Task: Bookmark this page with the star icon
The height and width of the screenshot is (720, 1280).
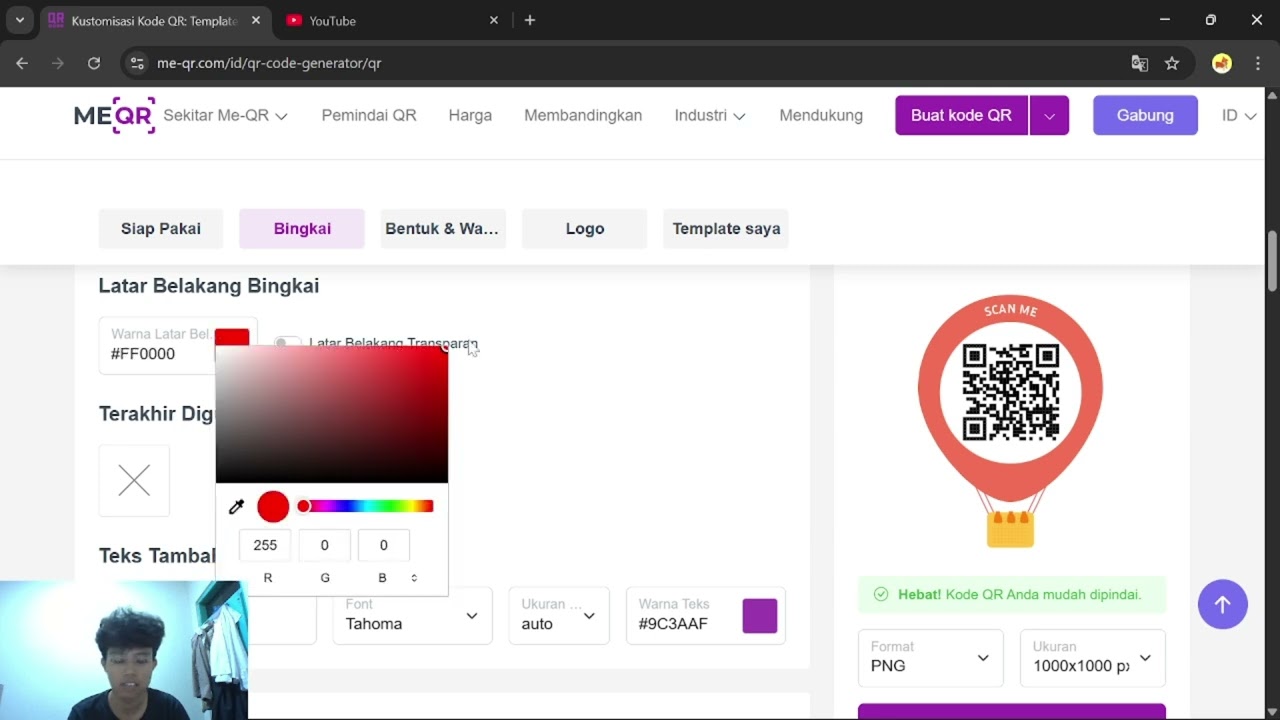Action: 1172,63
